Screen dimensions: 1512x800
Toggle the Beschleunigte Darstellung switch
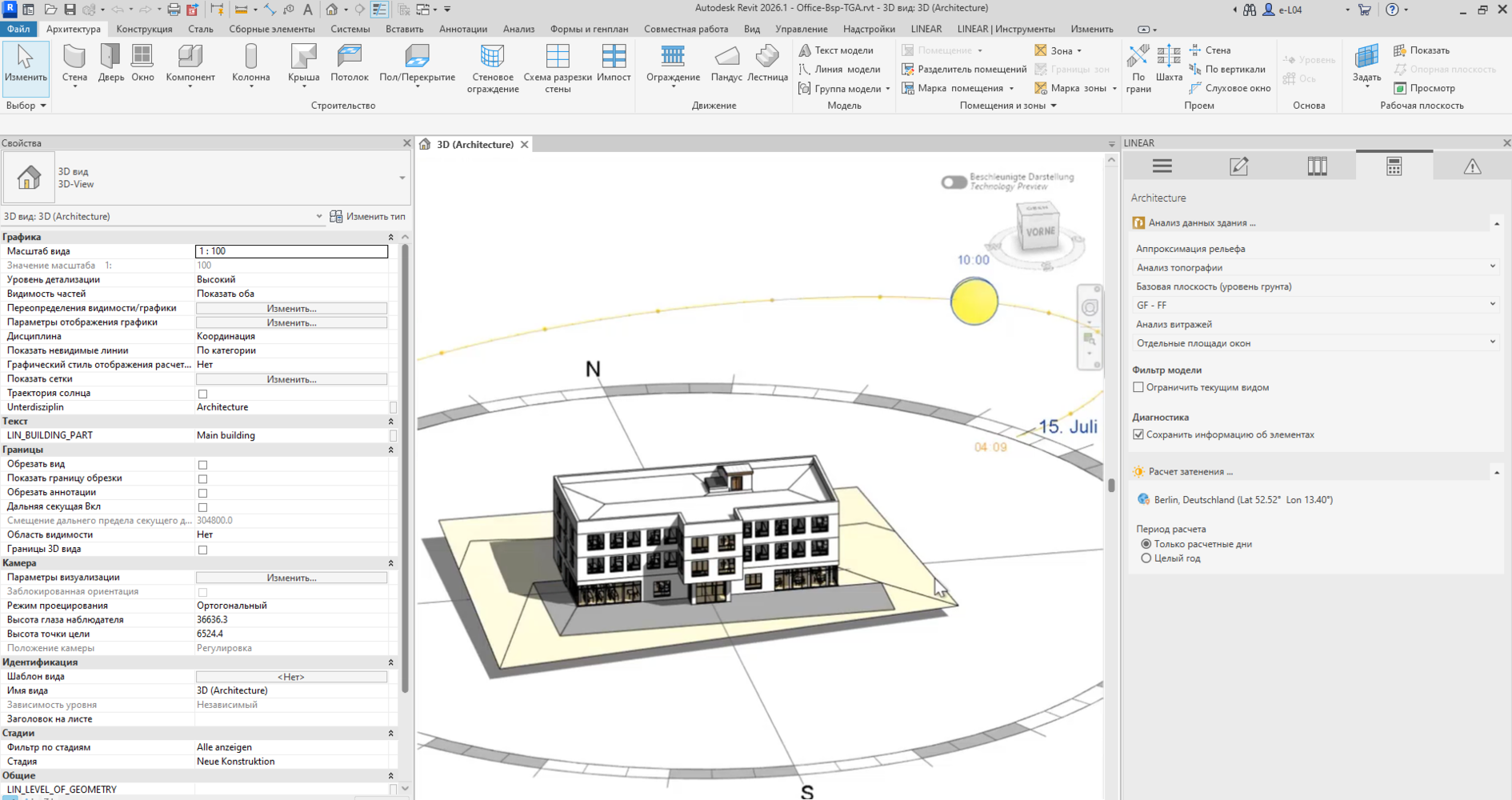click(x=954, y=182)
